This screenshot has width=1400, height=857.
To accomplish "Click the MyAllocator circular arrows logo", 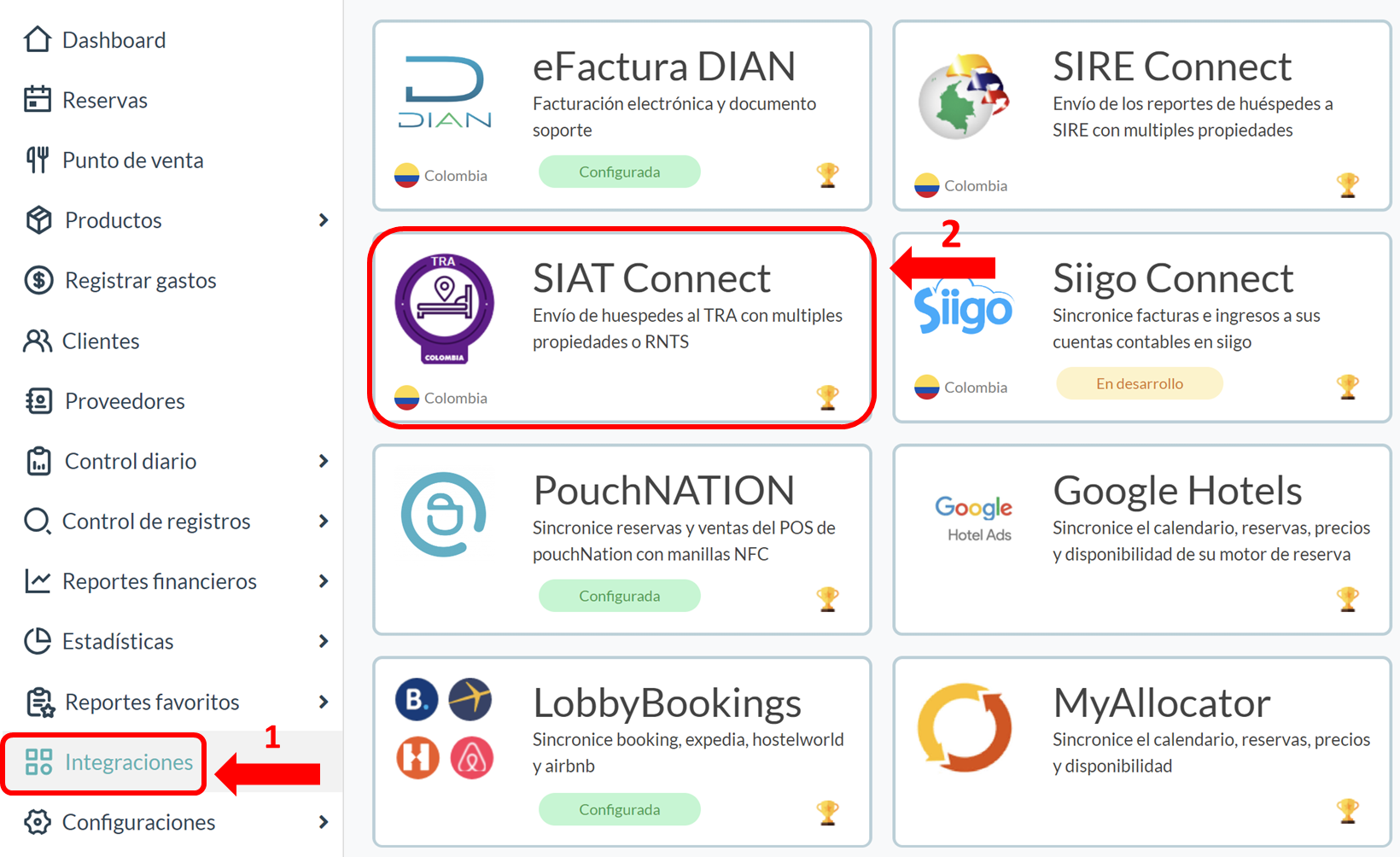I will pyautogui.click(x=964, y=727).
